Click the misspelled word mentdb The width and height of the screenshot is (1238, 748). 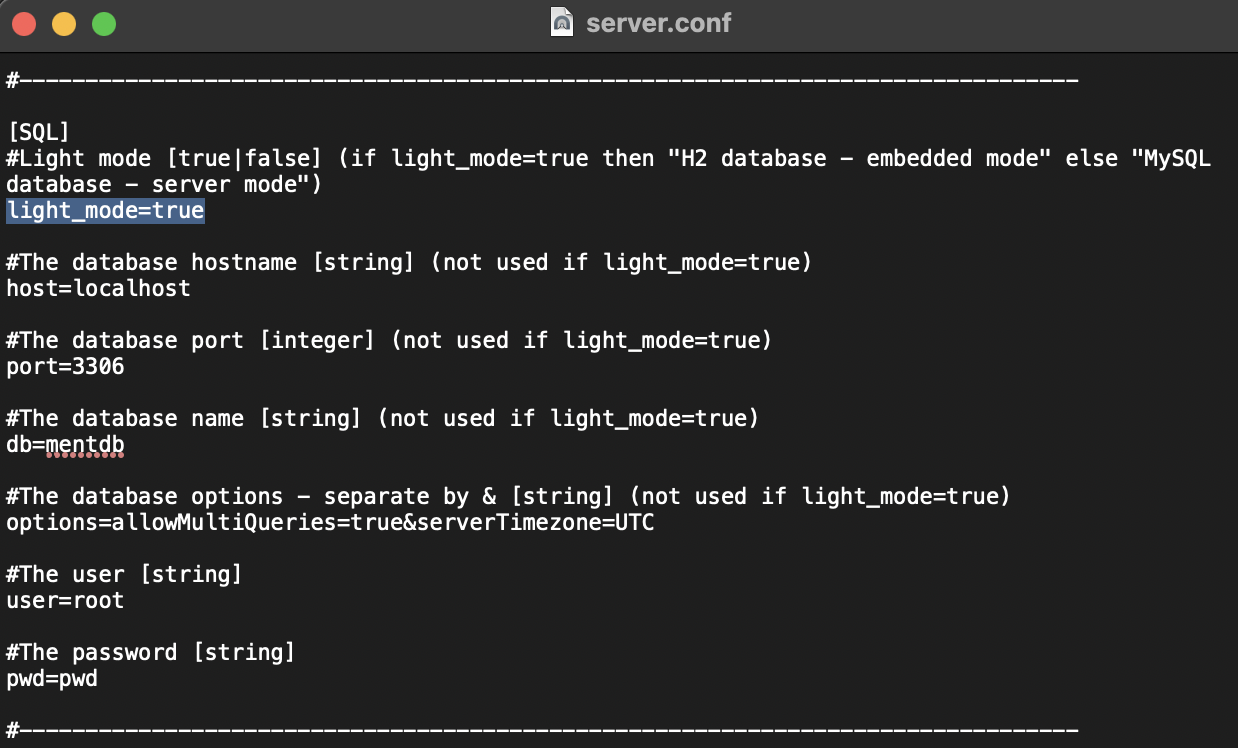(85, 444)
